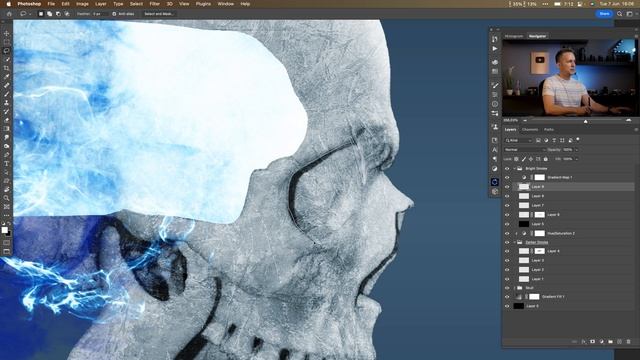Click the Lock Position icon
Viewport: 640px width, 360px height.
[531, 159]
